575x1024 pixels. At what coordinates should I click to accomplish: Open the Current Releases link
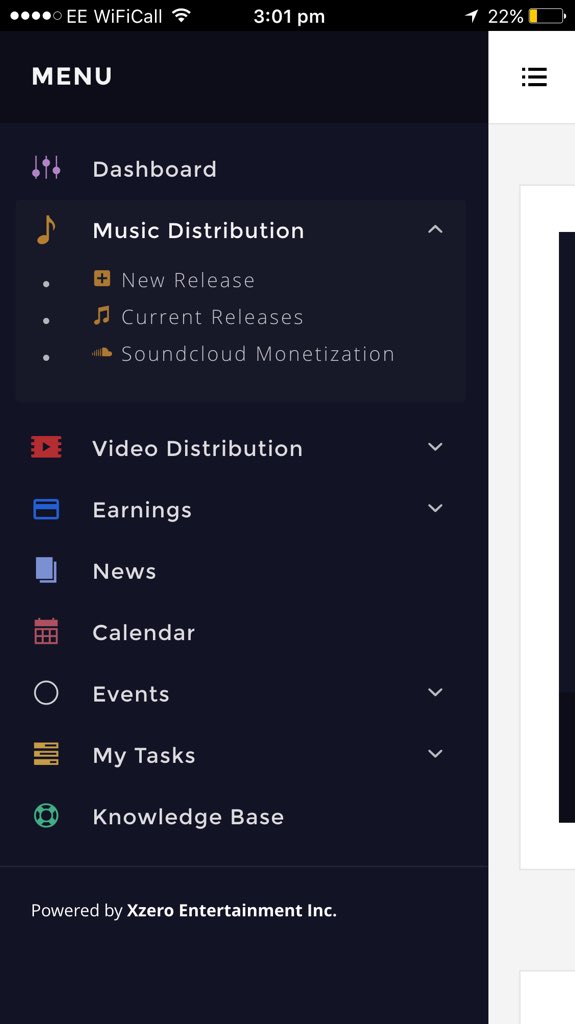[212, 317]
